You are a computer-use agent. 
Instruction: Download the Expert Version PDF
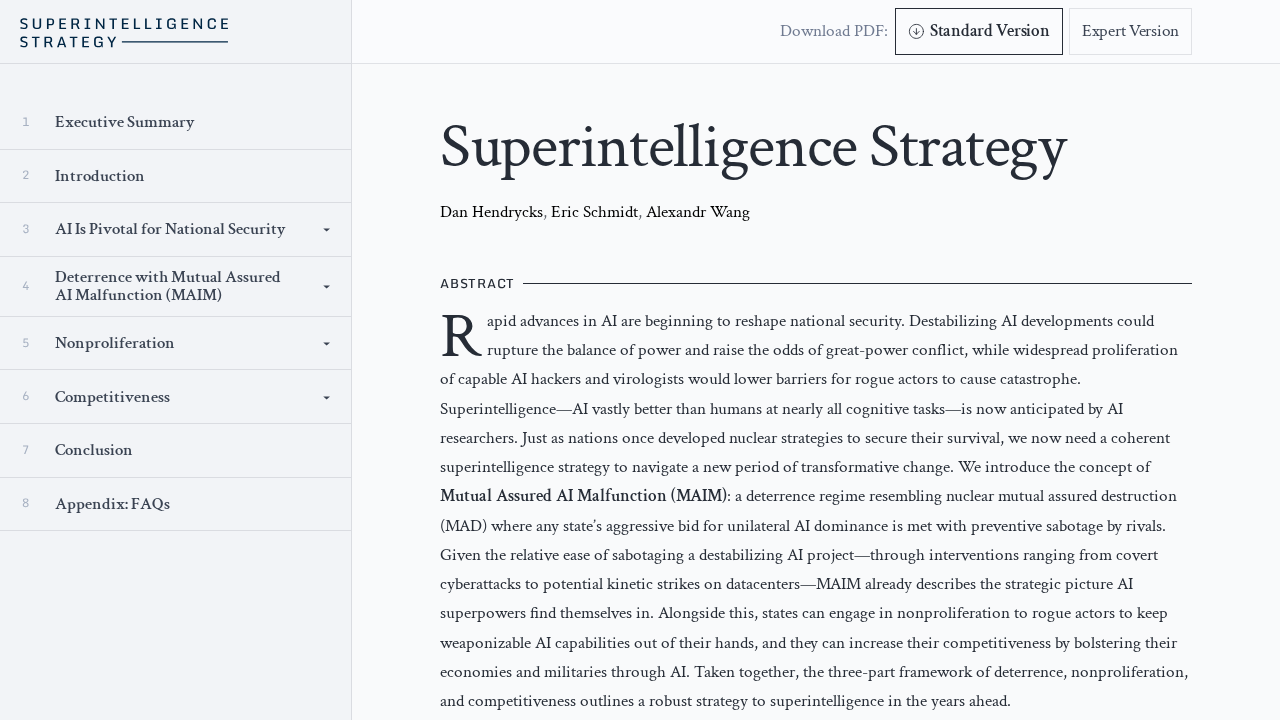[x=1130, y=32]
